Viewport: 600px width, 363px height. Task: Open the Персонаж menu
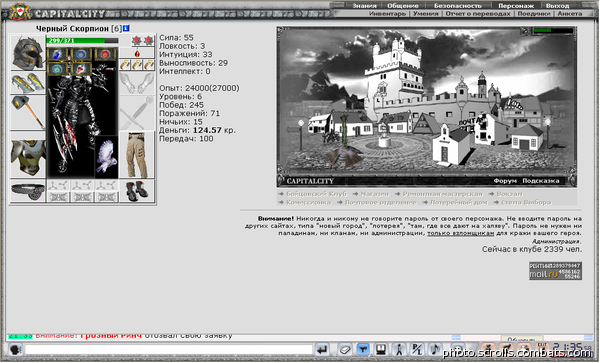(x=515, y=6)
